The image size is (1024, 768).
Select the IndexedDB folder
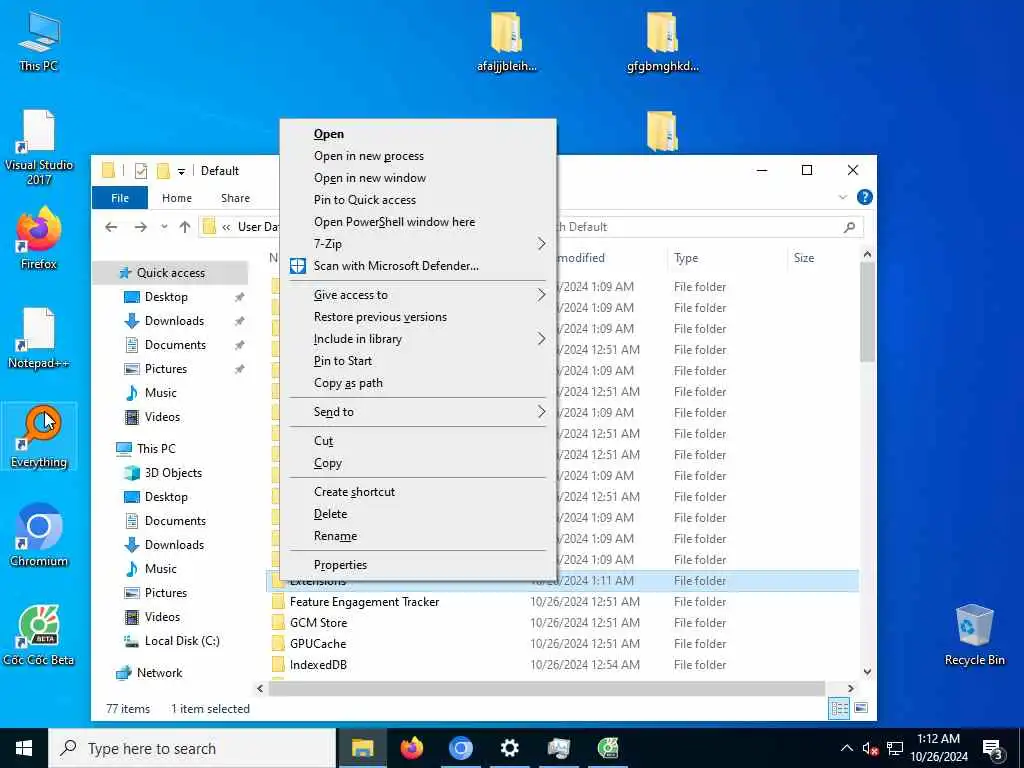[318, 665]
